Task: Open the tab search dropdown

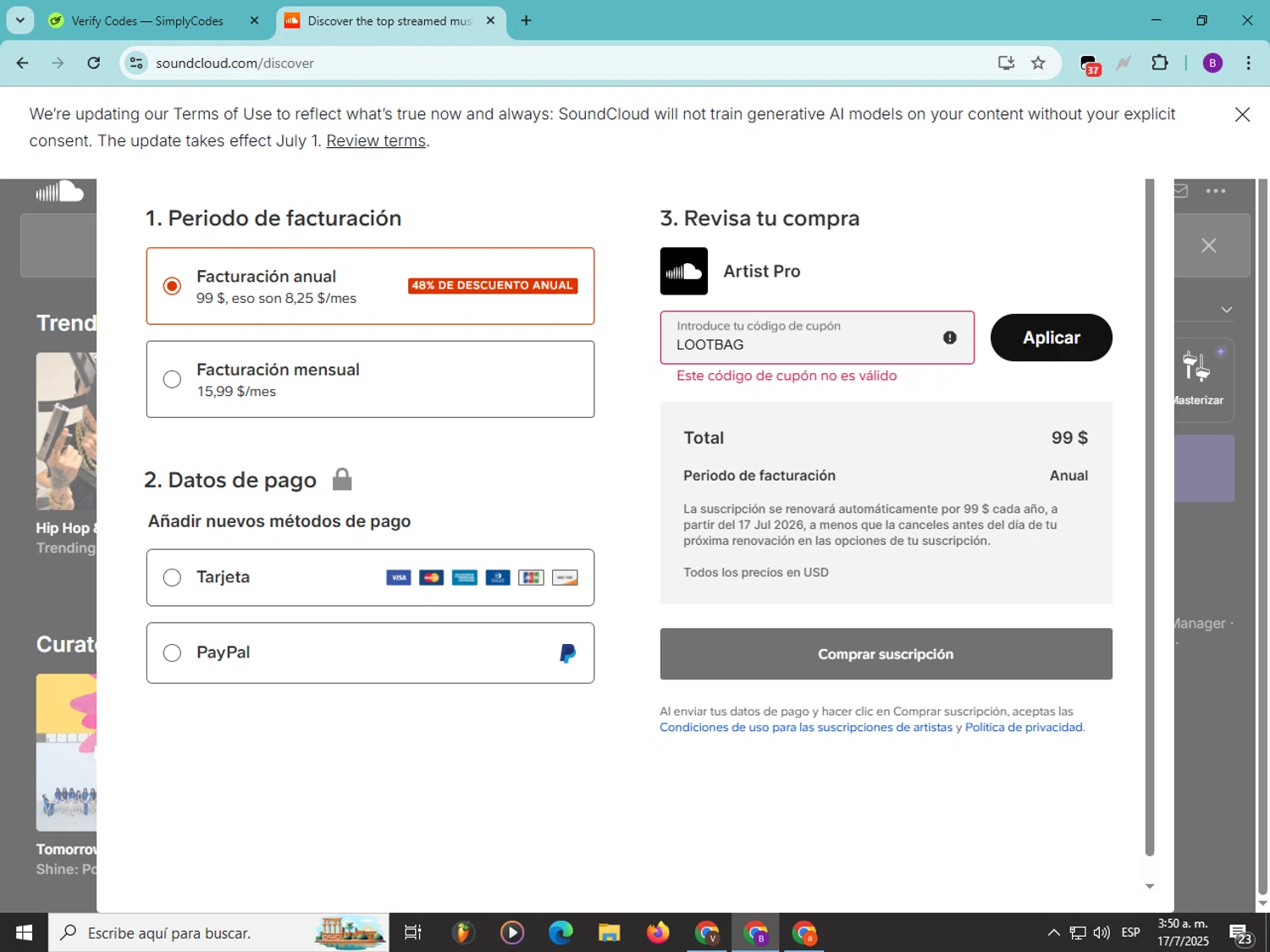Action: 19,20
